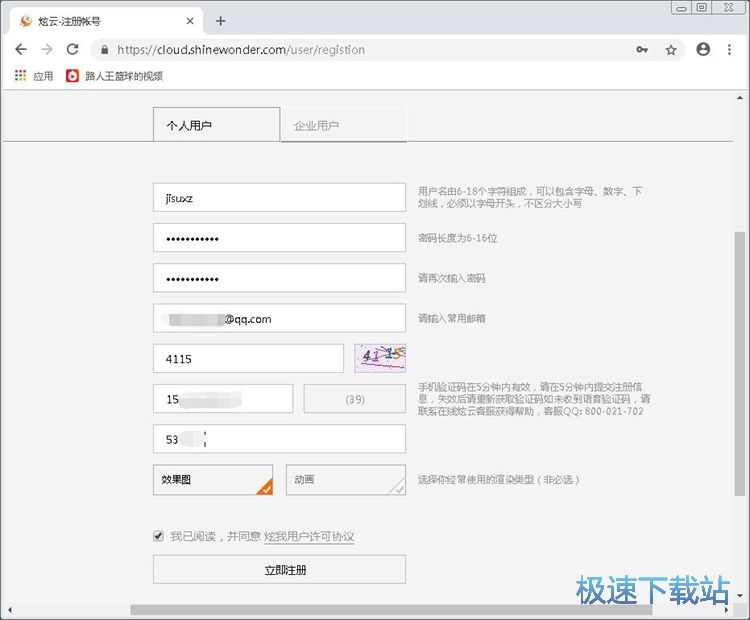Click the 立即注册 button
750x620 pixels.
click(279, 570)
